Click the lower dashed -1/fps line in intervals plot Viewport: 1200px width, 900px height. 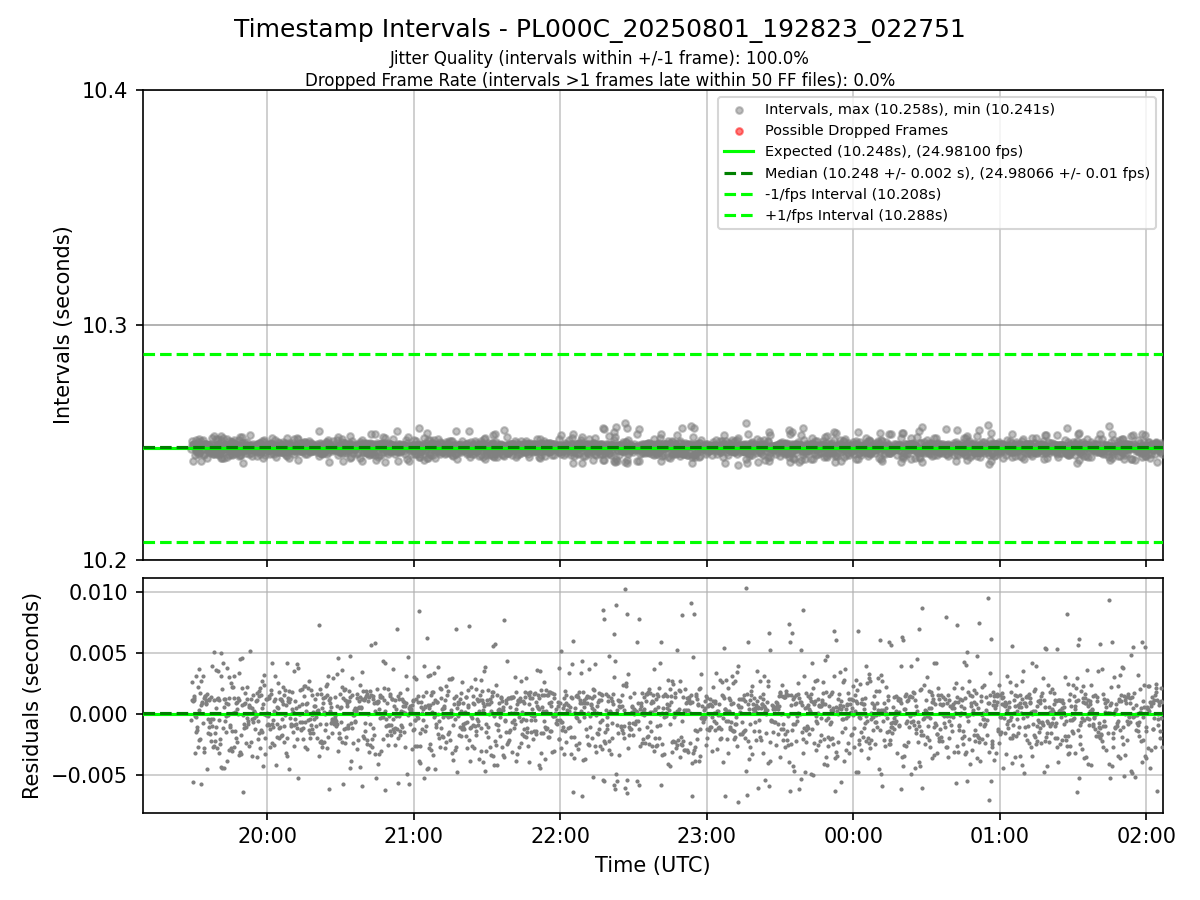[652, 542]
